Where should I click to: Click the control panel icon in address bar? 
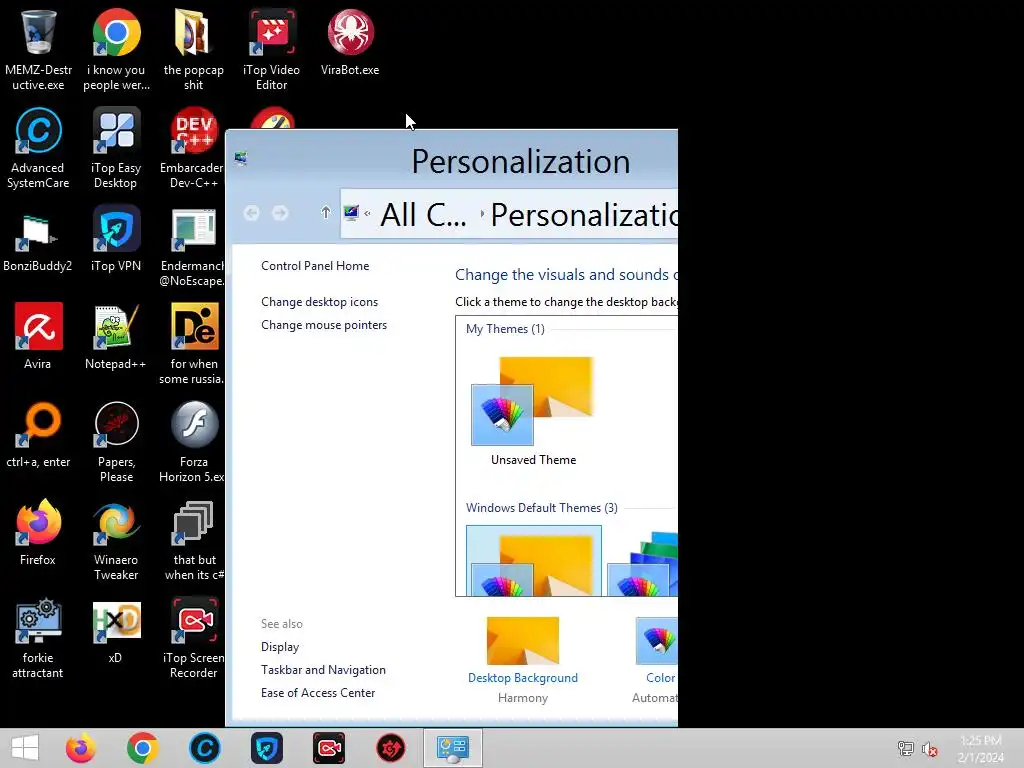[x=351, y=213]
